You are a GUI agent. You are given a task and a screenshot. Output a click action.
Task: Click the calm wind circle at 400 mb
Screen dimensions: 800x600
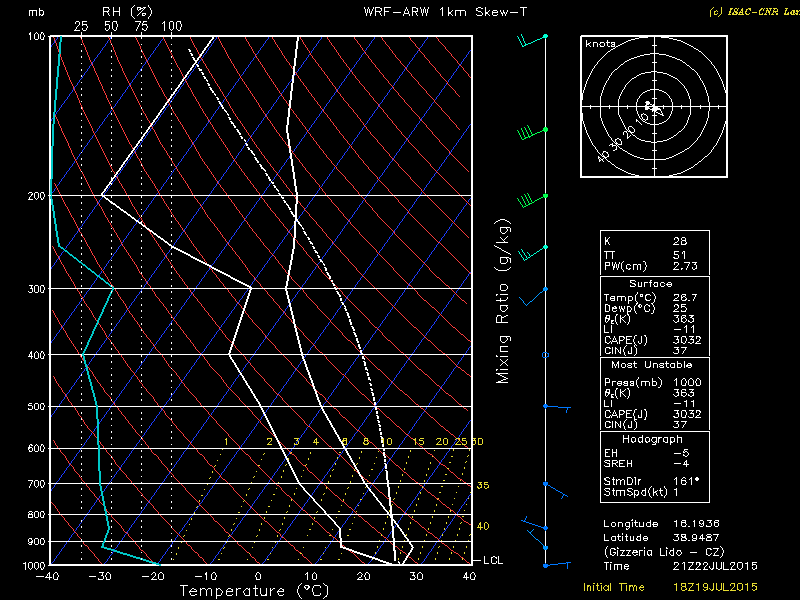[545, 355]
